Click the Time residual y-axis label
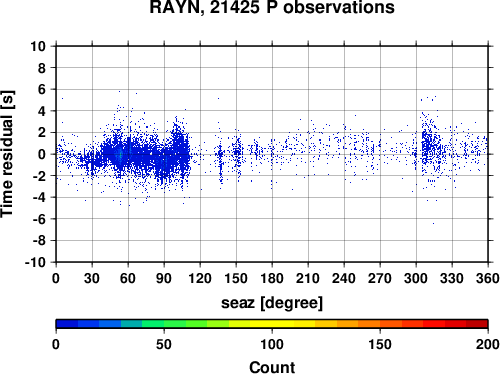Image resolution: width=500 pixels, height=374 pixels. [x=7, y=154]
